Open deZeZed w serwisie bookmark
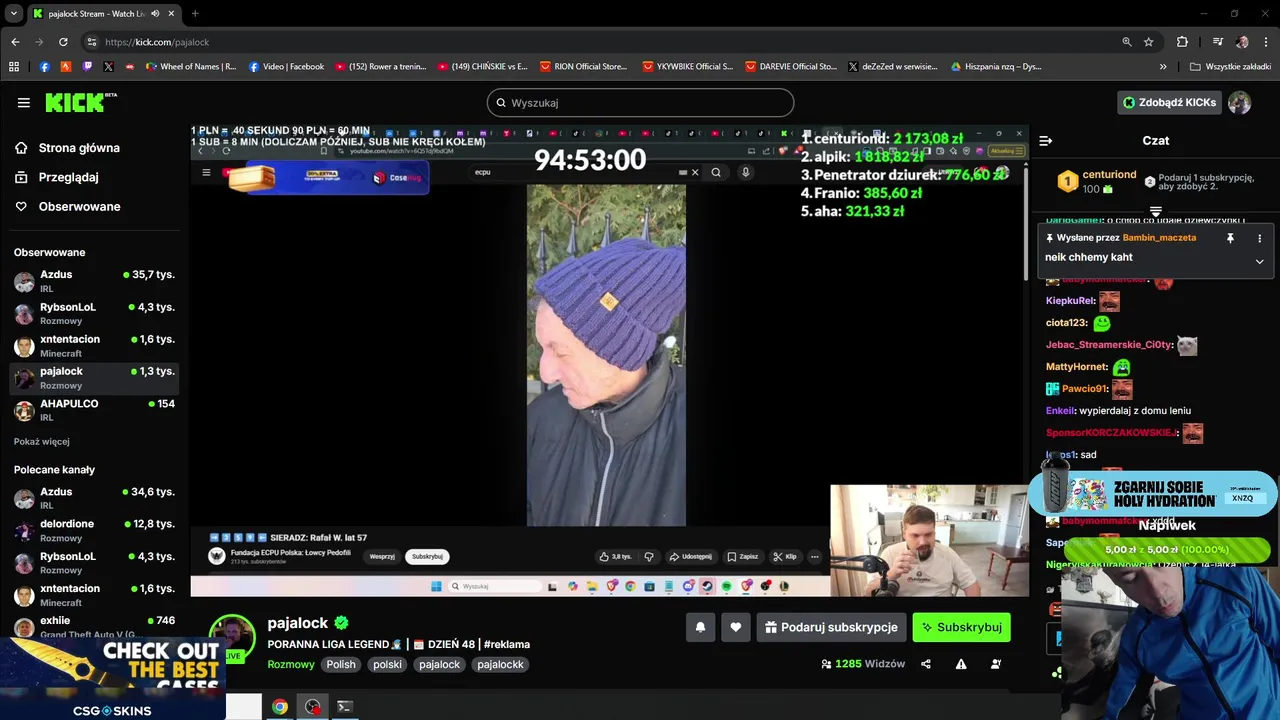This screenshot has width=1280, height=720. point(892,67)
